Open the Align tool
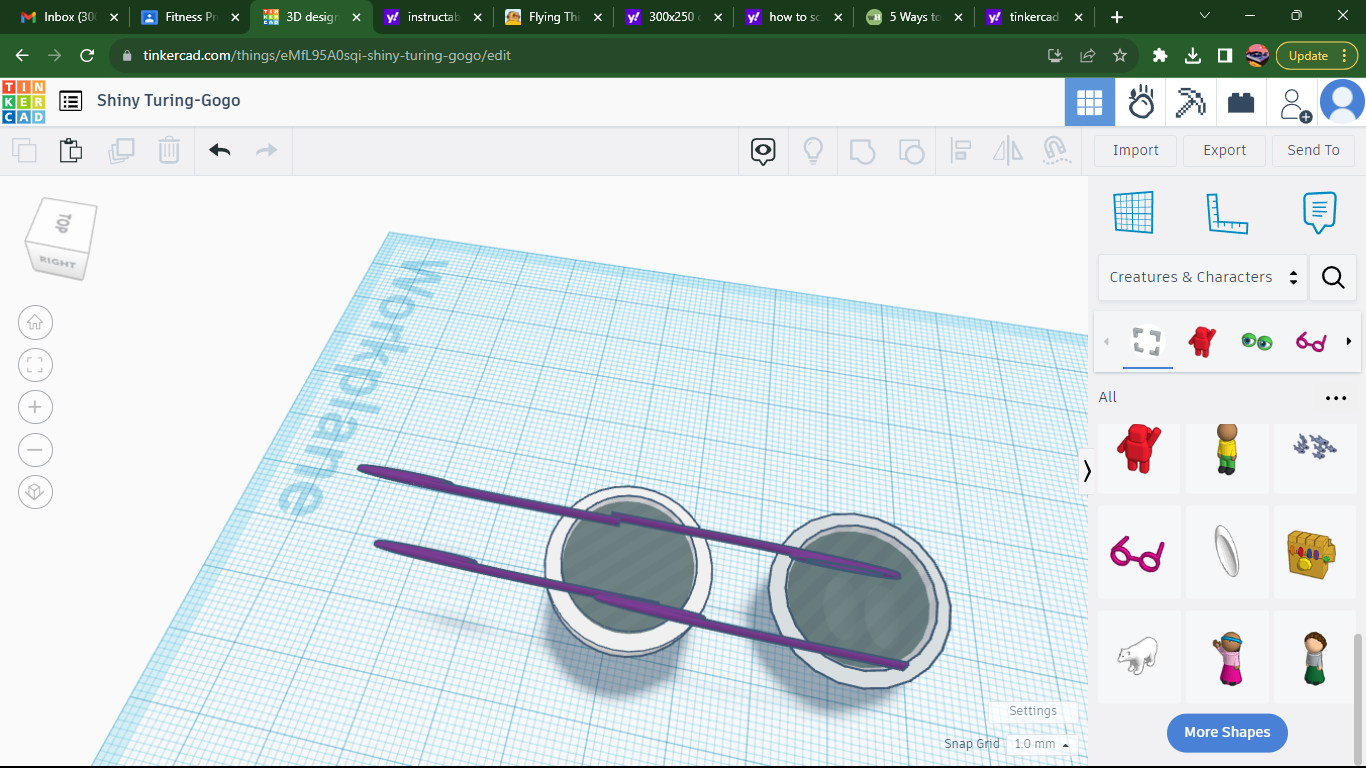This screenshot has height=768, width=1366. coord(960,150)
